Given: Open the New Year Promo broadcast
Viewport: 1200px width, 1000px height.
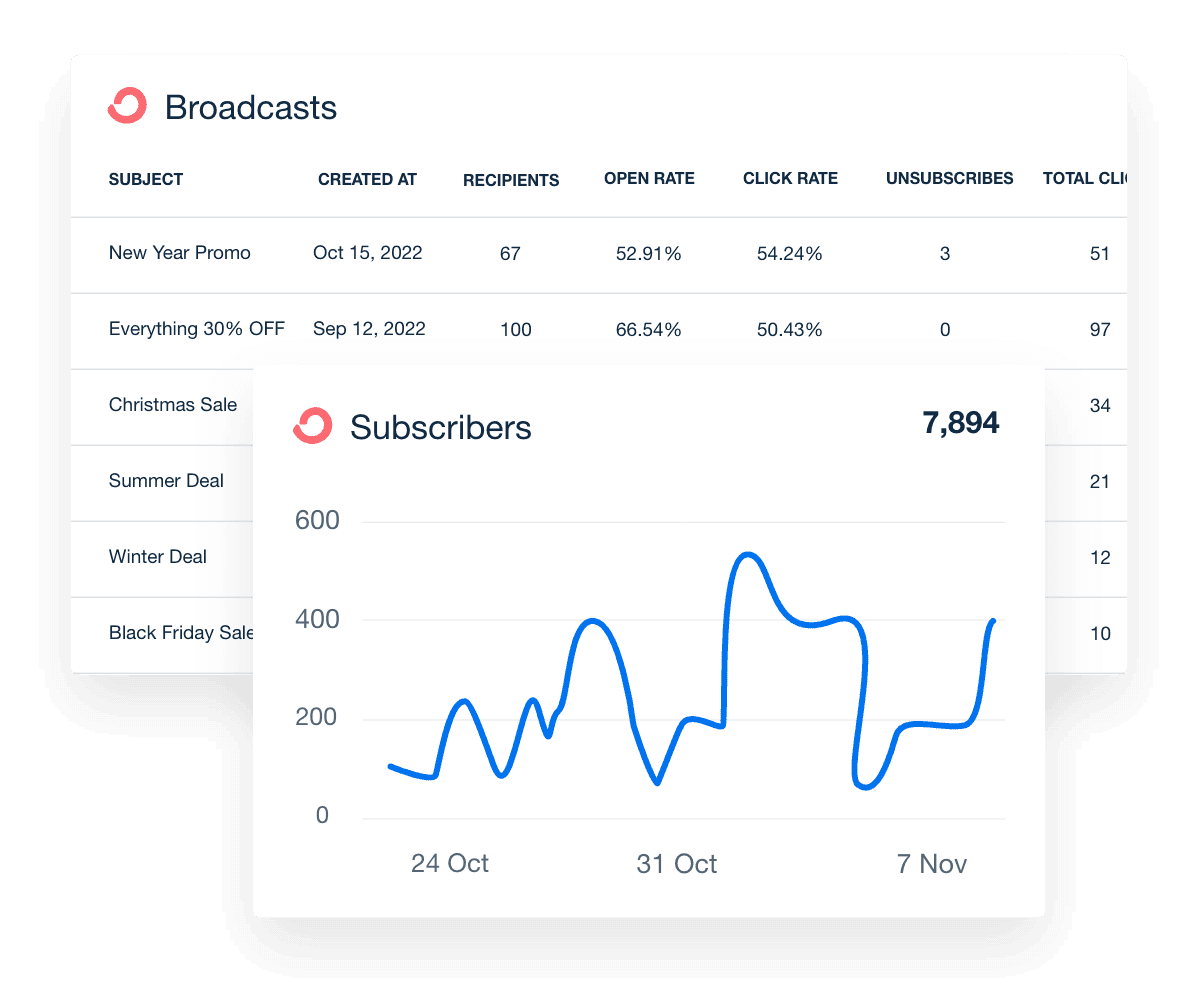Looking at the screenshot, I should [x=179, y=253].
